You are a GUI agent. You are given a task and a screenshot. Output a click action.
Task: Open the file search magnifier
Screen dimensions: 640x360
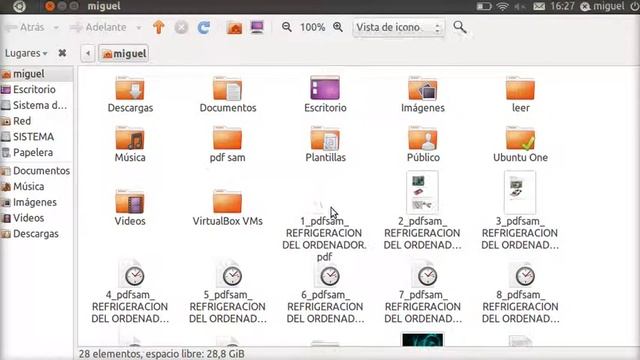coord(460,27)
